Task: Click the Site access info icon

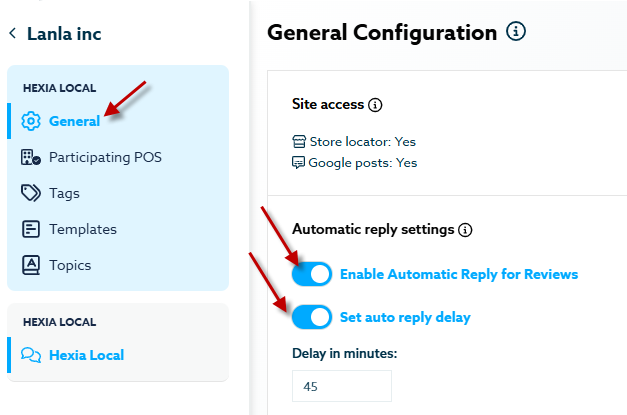Action: (376, 104)
